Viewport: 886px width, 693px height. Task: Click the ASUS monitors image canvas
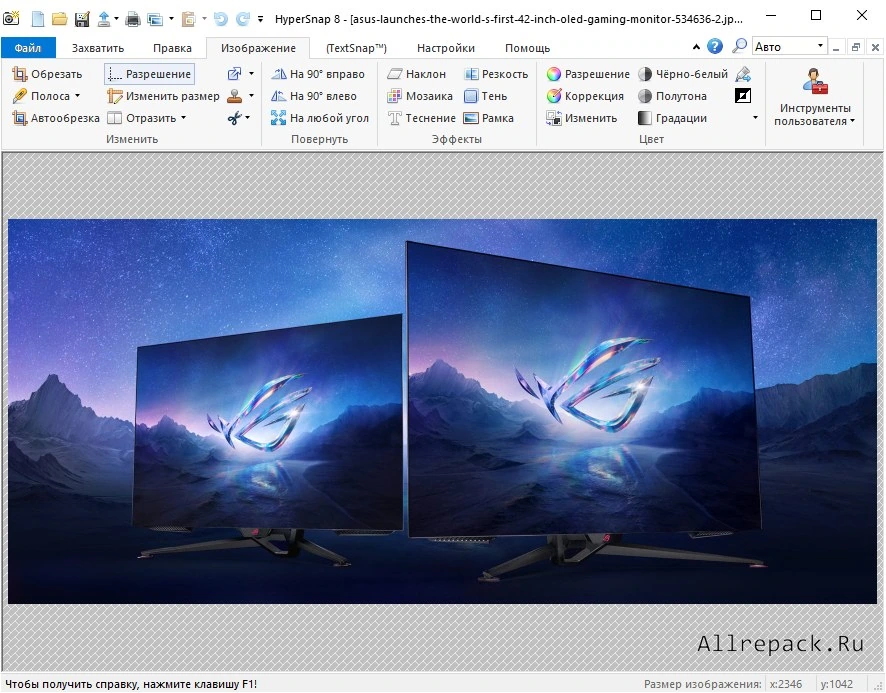coord(442,411)
